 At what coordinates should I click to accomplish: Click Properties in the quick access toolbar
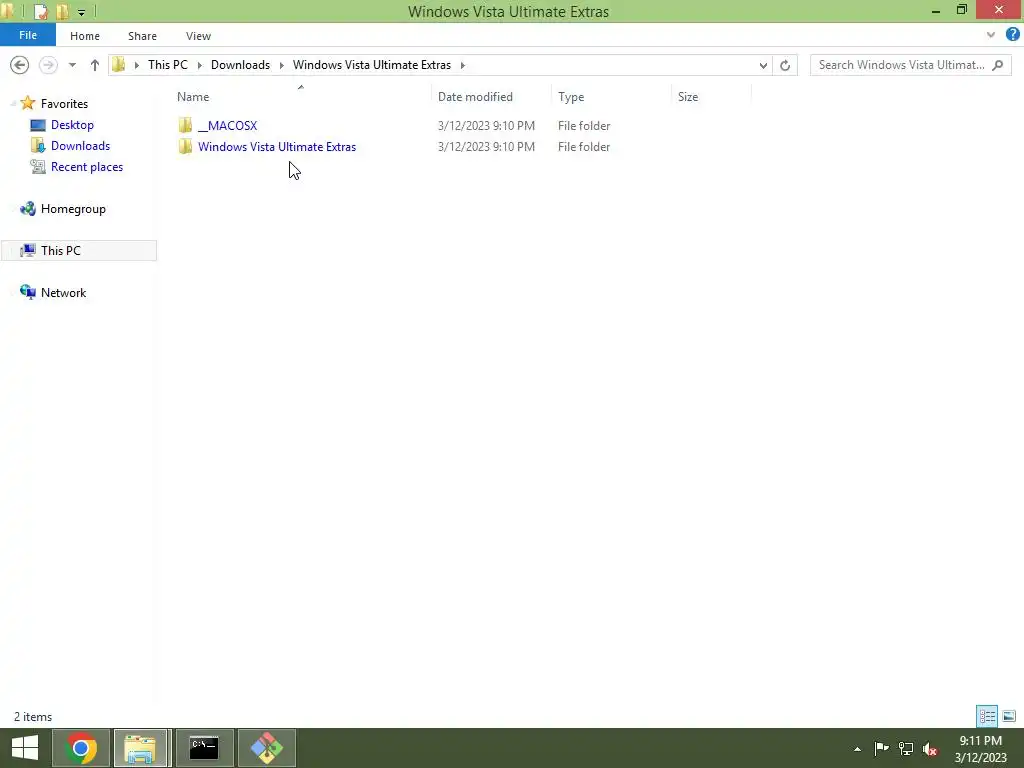(40, 12)
